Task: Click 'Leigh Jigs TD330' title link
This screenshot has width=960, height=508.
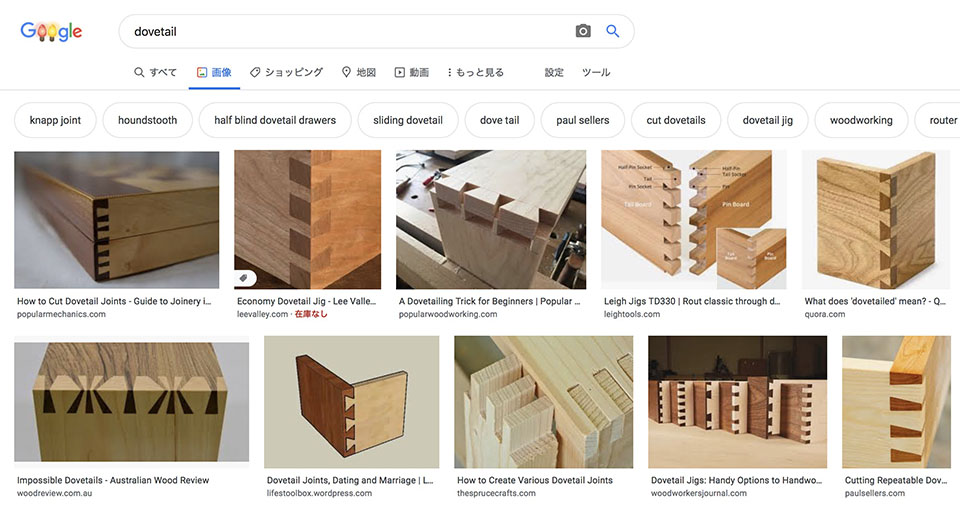Action: (x=692, y=301)
